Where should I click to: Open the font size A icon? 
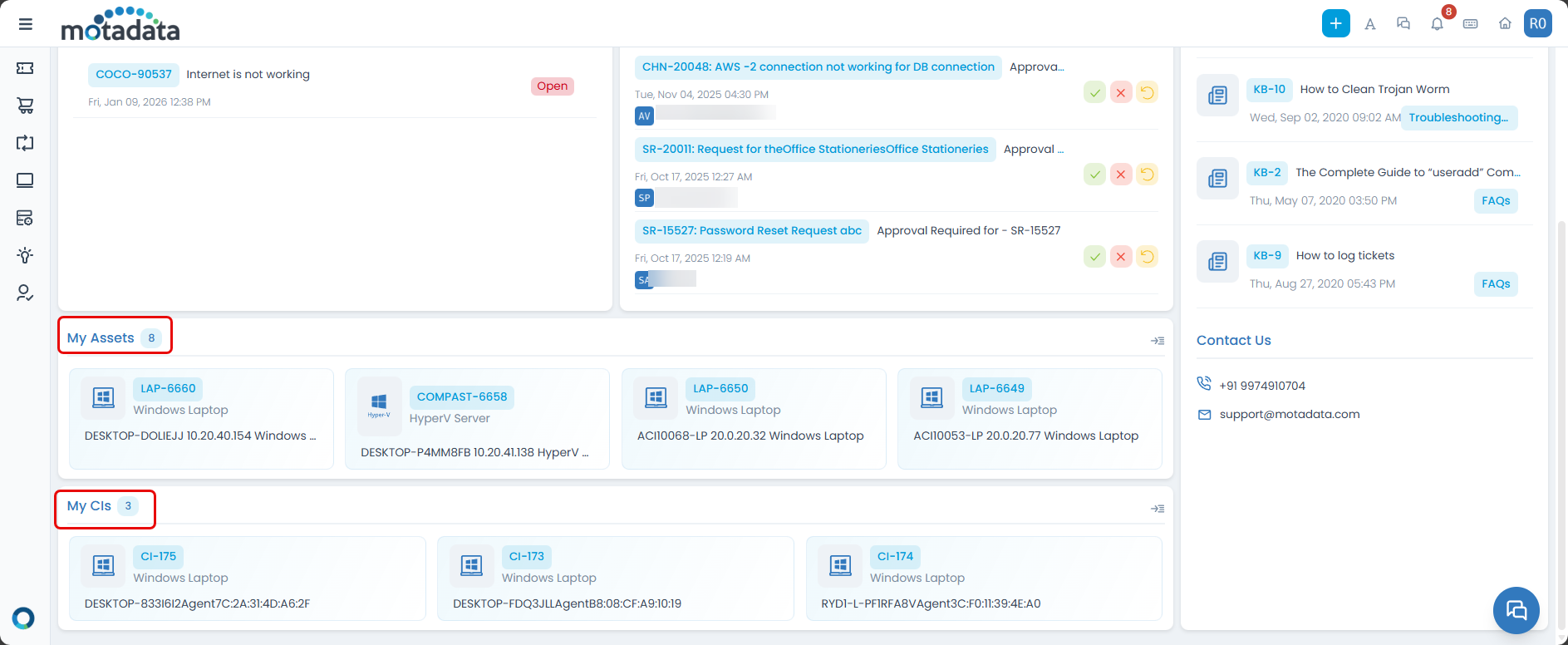1370,24
